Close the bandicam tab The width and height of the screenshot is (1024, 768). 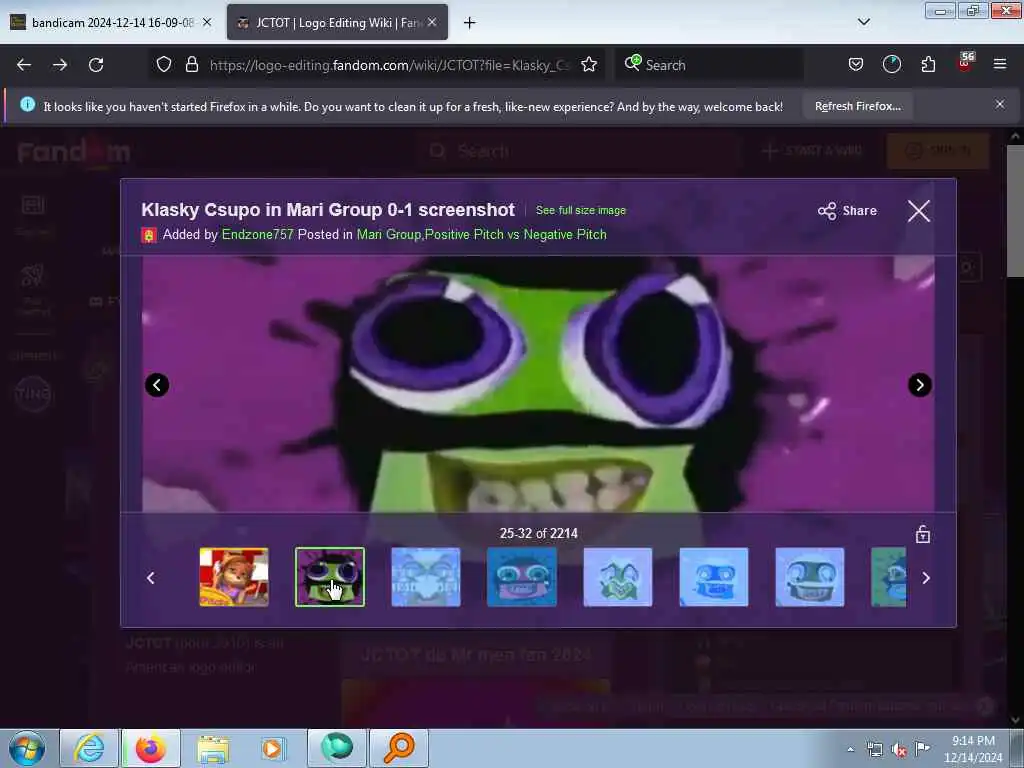click(x=207, y=22)
